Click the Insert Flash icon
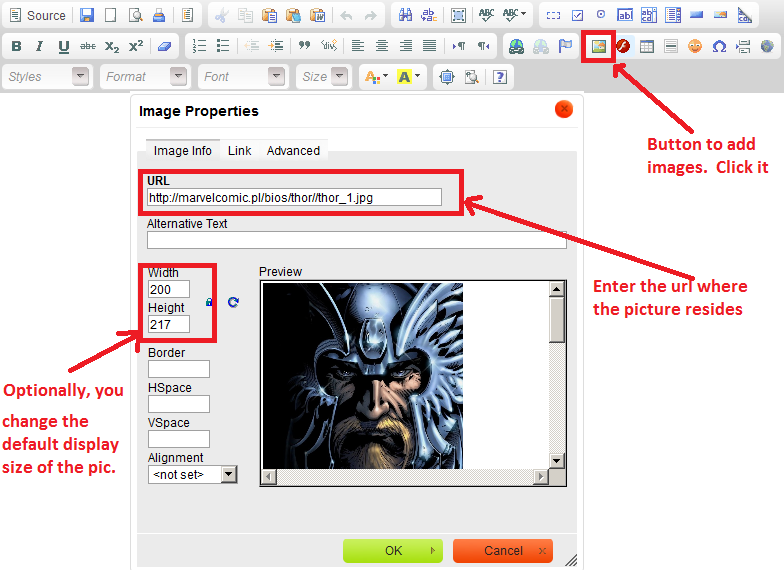The image size is (784, 571). [x=622, y=46]
